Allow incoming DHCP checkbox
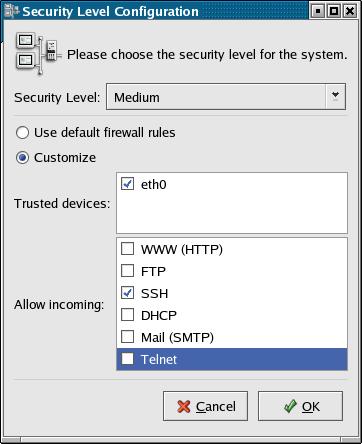 pyautogui.click(x=127, y=315)
